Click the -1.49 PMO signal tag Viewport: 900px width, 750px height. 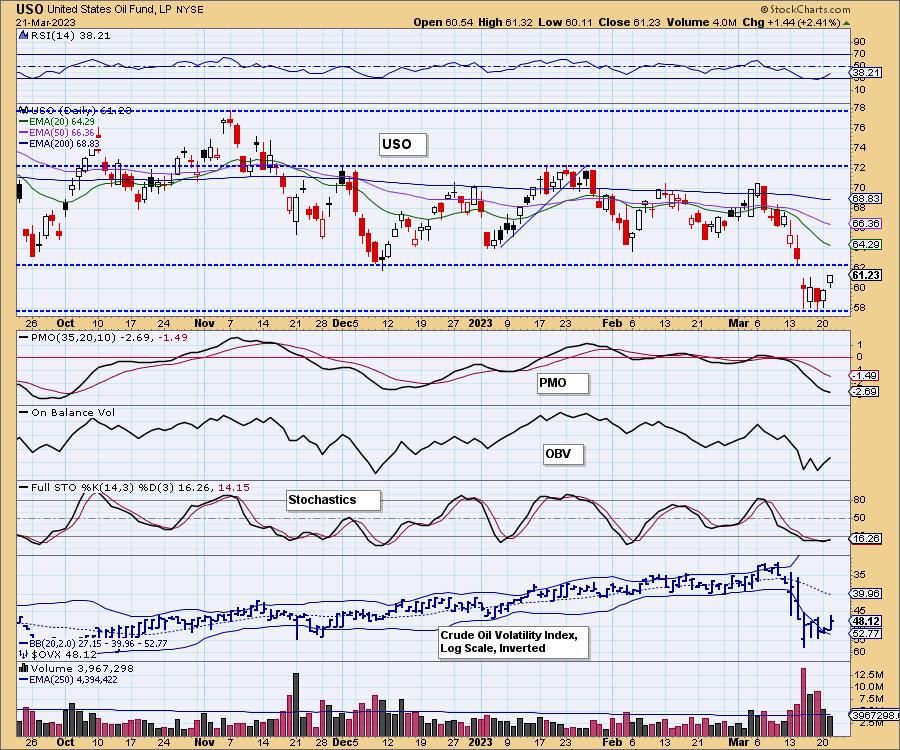pyautogui.click(x=864, y=376)
